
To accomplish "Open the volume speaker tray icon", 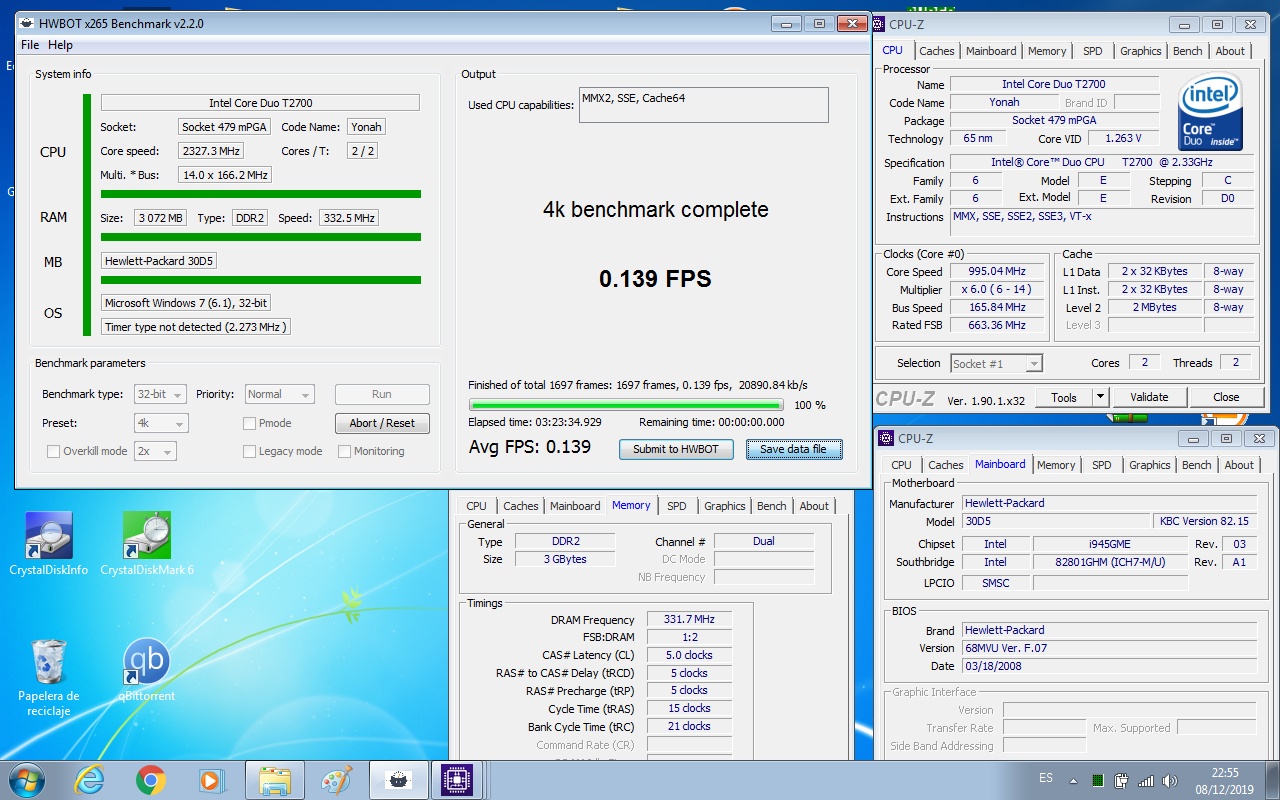I will tap(1171, 780).
